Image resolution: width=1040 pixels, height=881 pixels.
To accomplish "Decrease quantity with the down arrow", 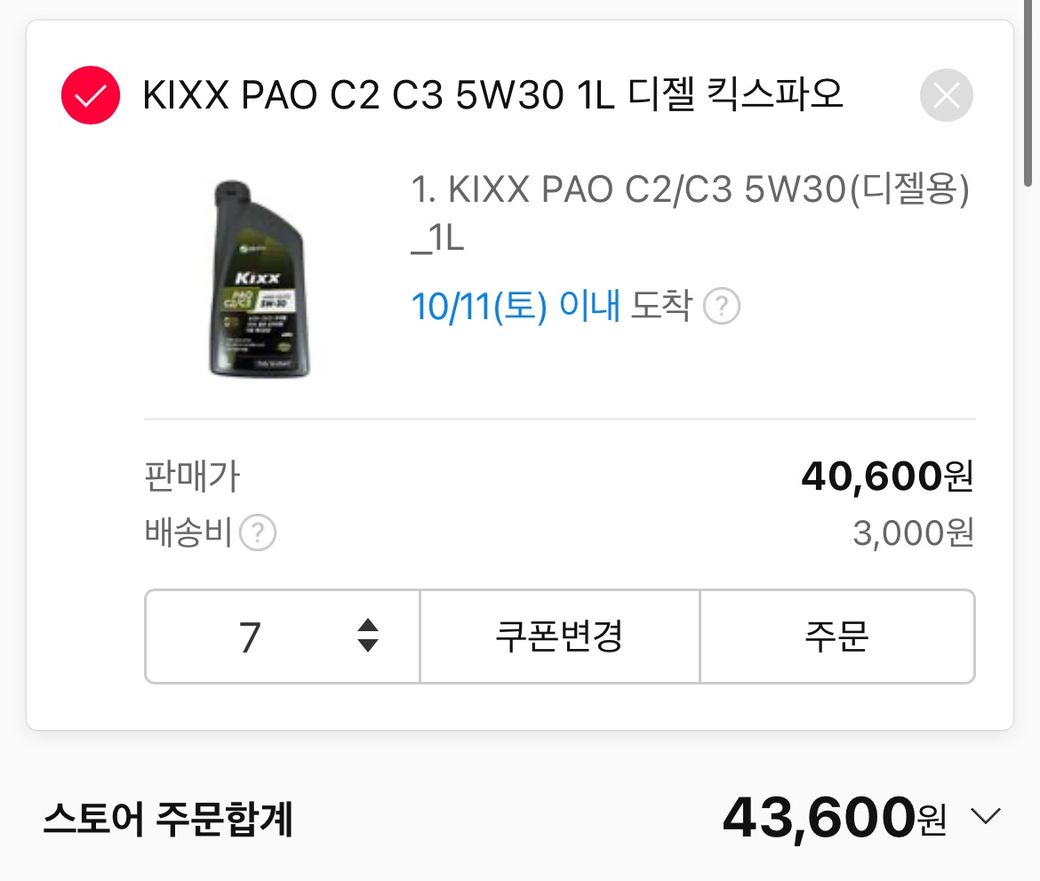I will pos(367,645).
